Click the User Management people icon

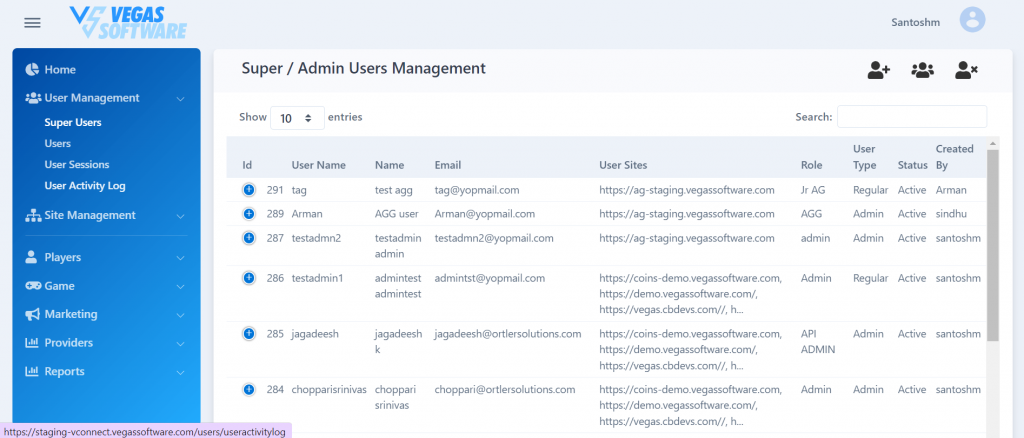pos(33,98)
